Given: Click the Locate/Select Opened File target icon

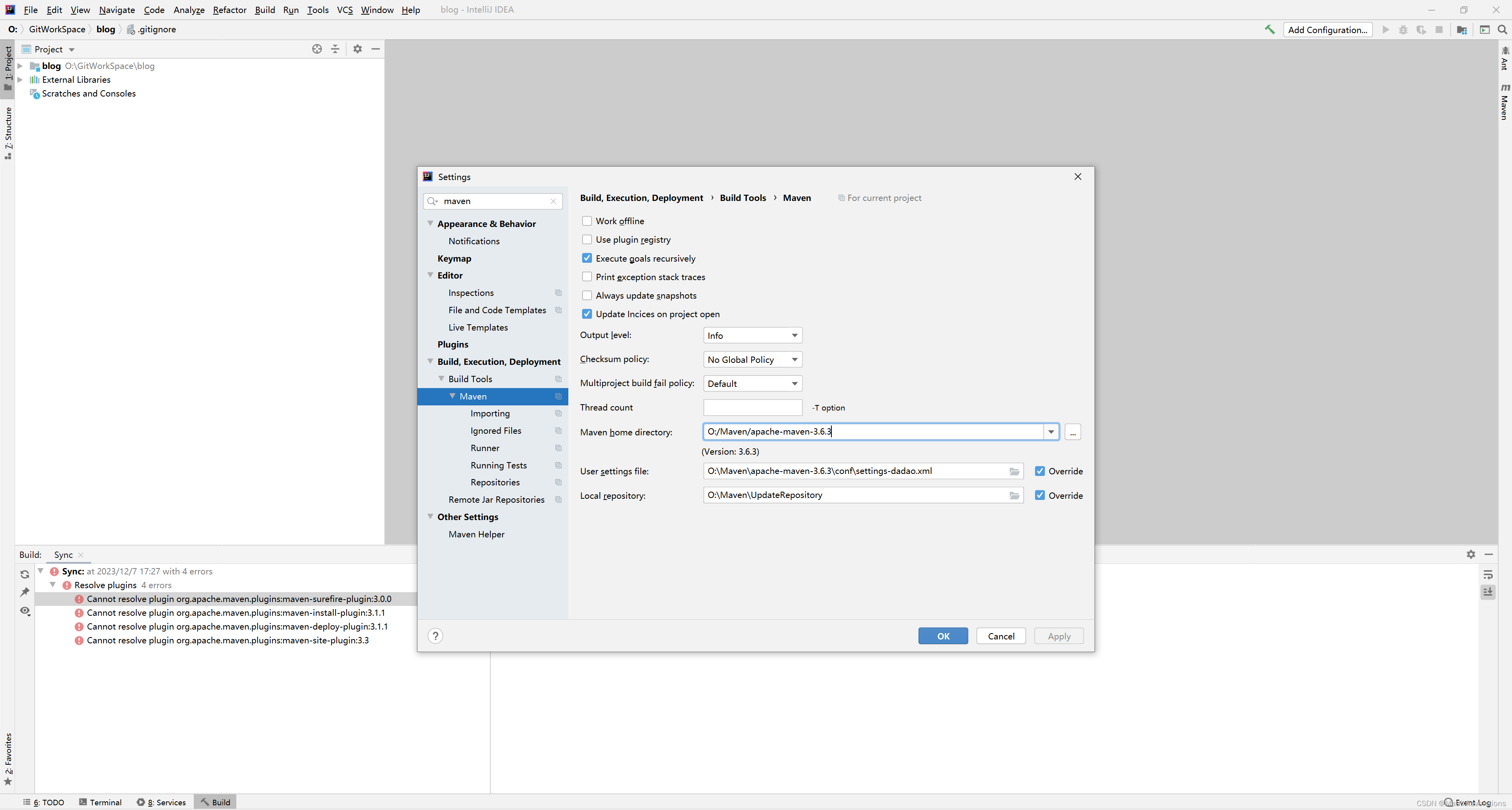Looking at the screenshot, I should click(x=317, y=49).
